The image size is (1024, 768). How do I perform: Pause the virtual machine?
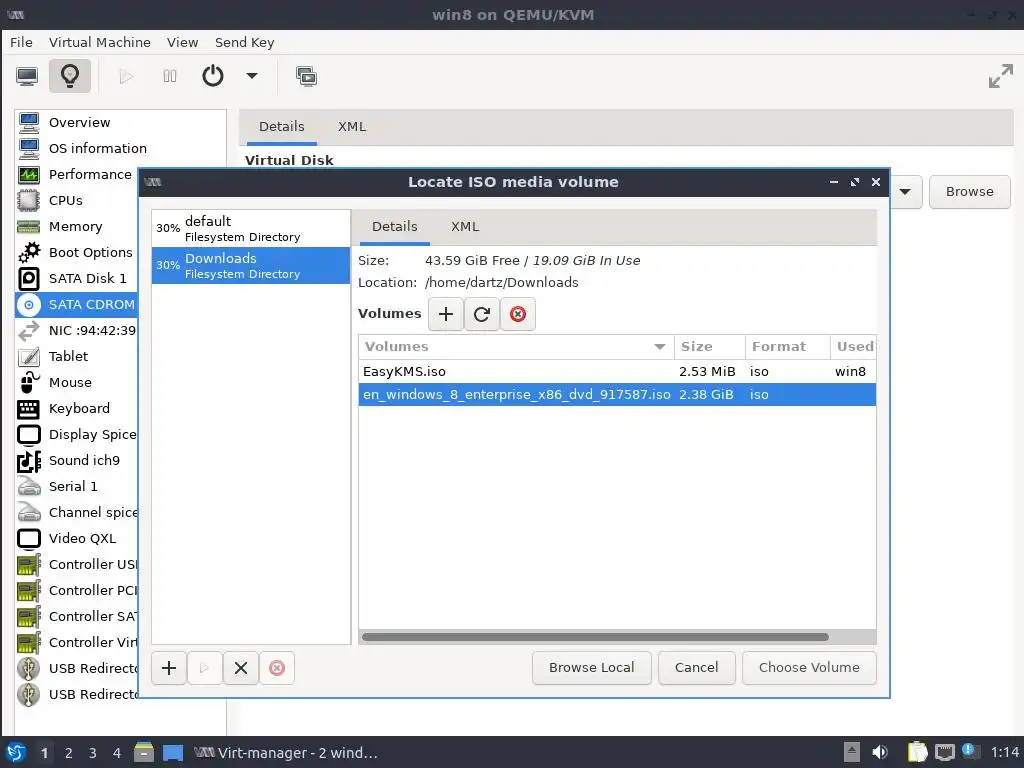(x=170, y=76)
